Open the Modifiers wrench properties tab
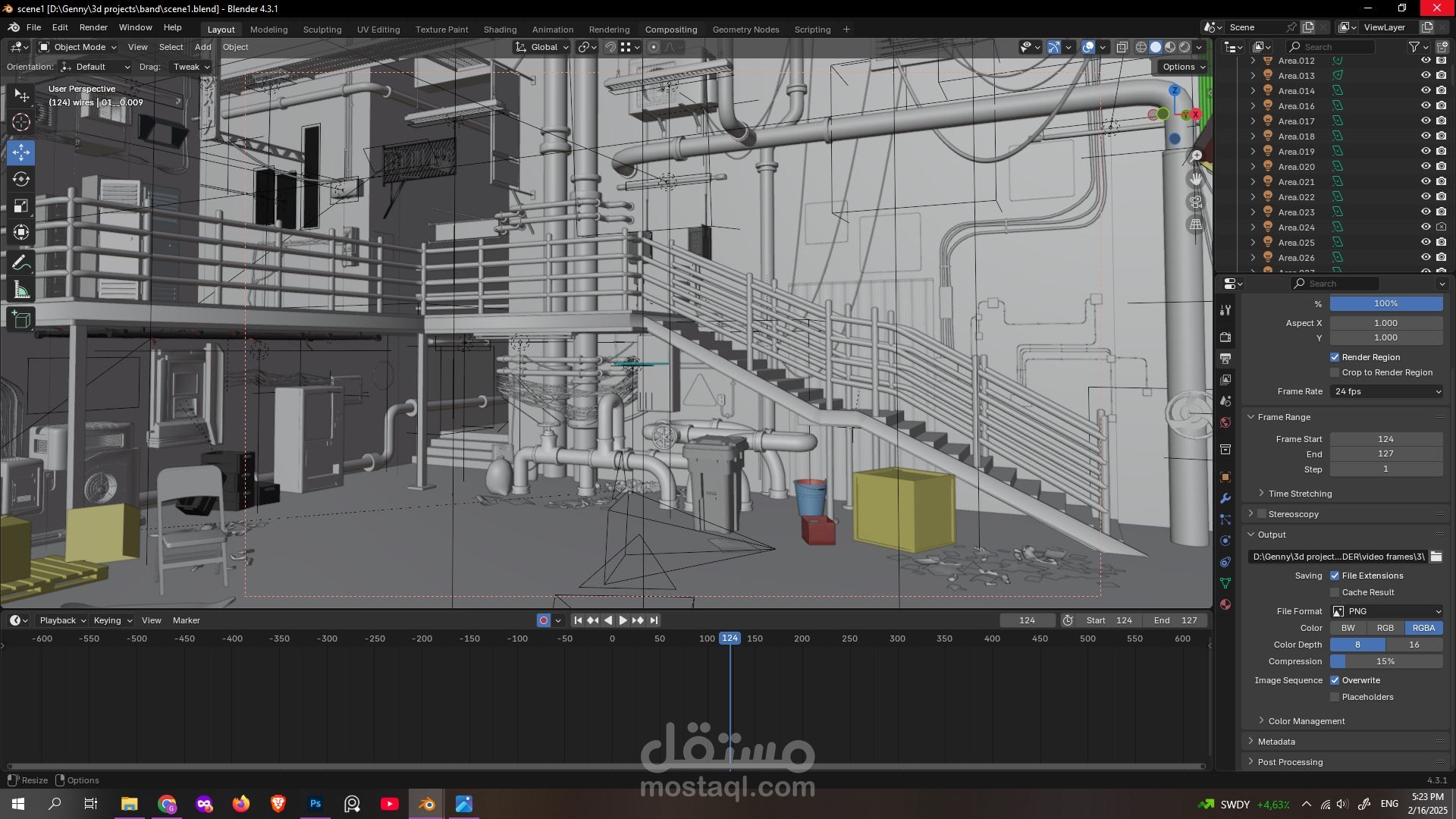Screen dimensions: 1456x819 coord(1225,498)
